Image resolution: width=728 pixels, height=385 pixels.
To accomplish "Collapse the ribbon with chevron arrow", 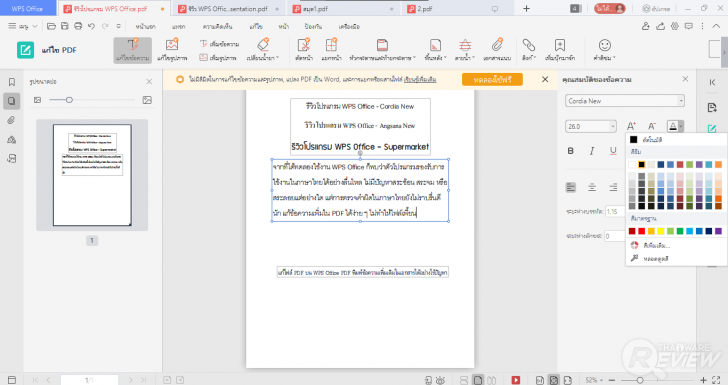I will point(716,26).
